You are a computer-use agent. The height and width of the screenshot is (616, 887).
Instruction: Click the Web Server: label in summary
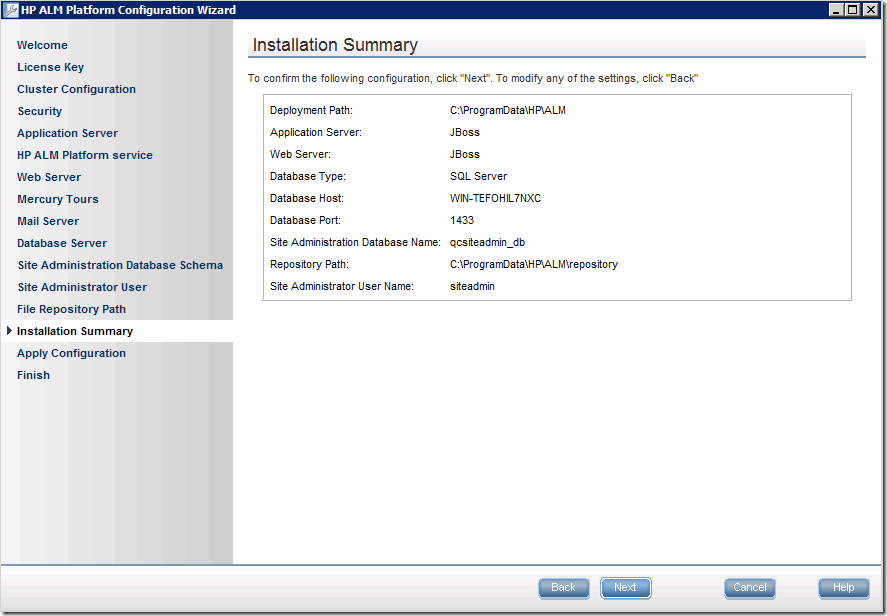(x=300, y=155)
